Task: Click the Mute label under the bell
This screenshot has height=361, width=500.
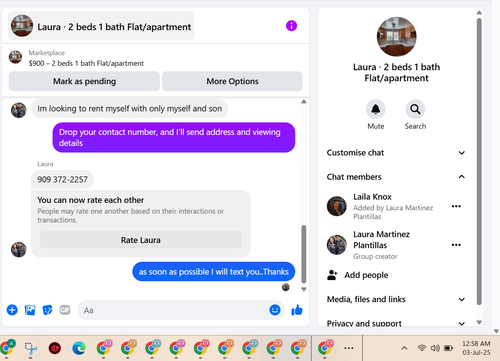Action: pyautogui.click(x=376, y=126)
